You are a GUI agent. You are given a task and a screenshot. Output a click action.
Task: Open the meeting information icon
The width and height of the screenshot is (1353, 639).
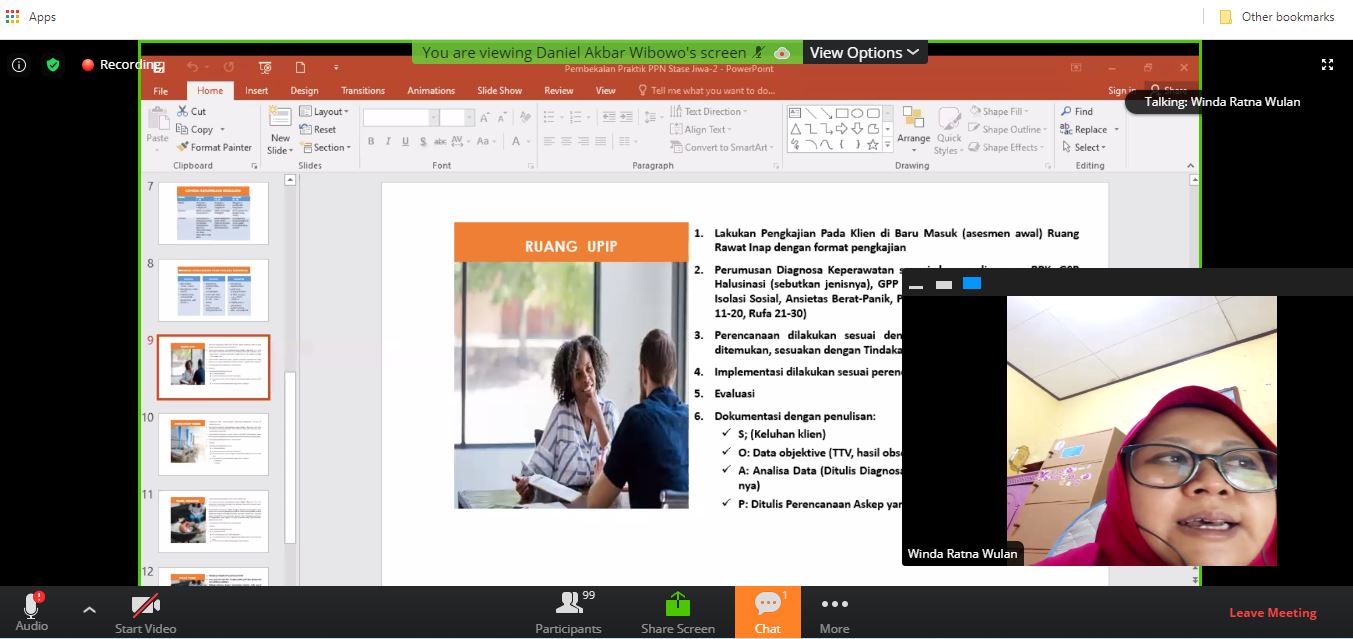[19, 65]
